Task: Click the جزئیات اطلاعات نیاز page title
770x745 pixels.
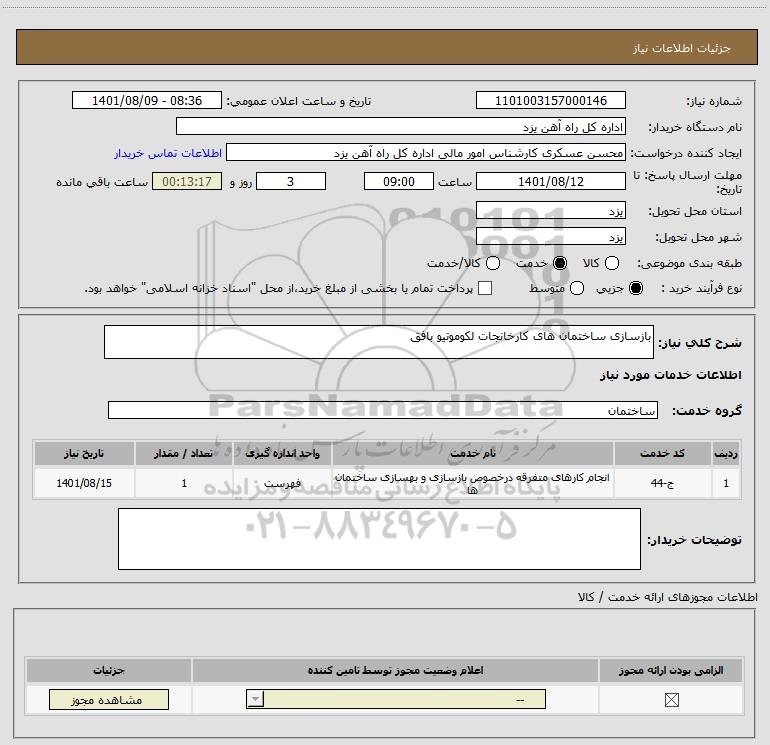Action: [x=681, y=48]
